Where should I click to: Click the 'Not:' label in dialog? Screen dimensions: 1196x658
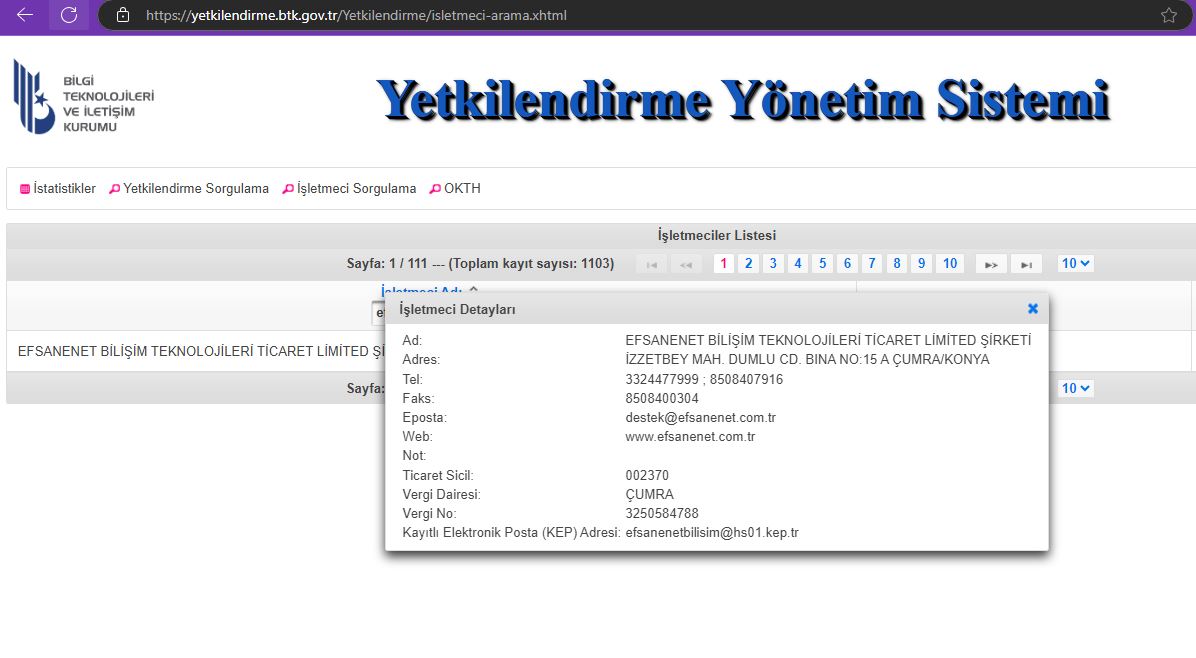(x=414, y=456)
